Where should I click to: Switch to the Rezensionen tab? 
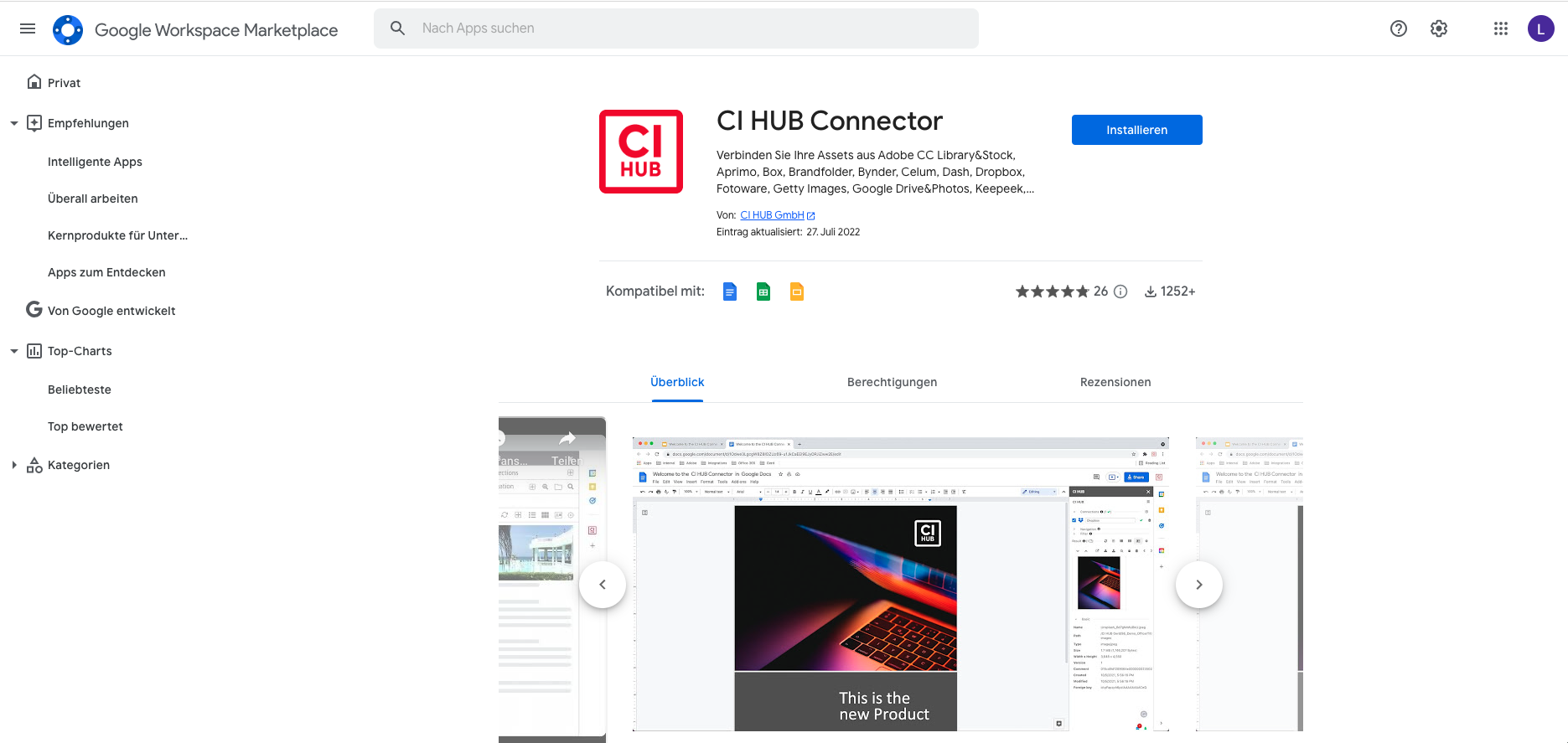coord(1115,382)
